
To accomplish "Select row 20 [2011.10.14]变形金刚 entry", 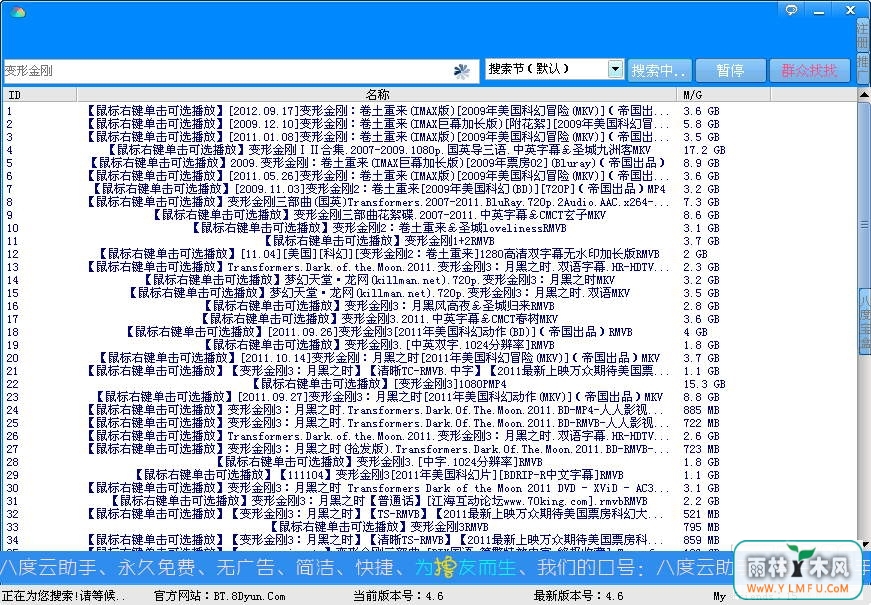I will [x=430, y=358].
